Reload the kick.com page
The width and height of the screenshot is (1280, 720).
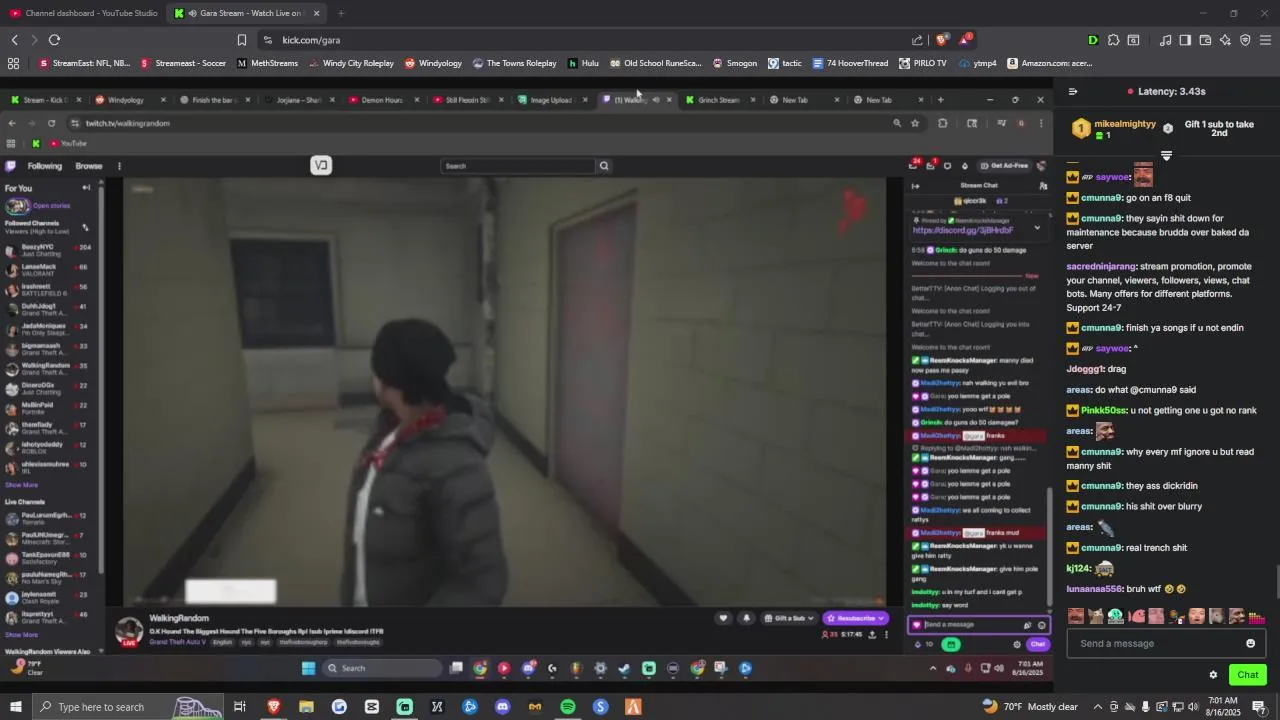coord(54,40)
